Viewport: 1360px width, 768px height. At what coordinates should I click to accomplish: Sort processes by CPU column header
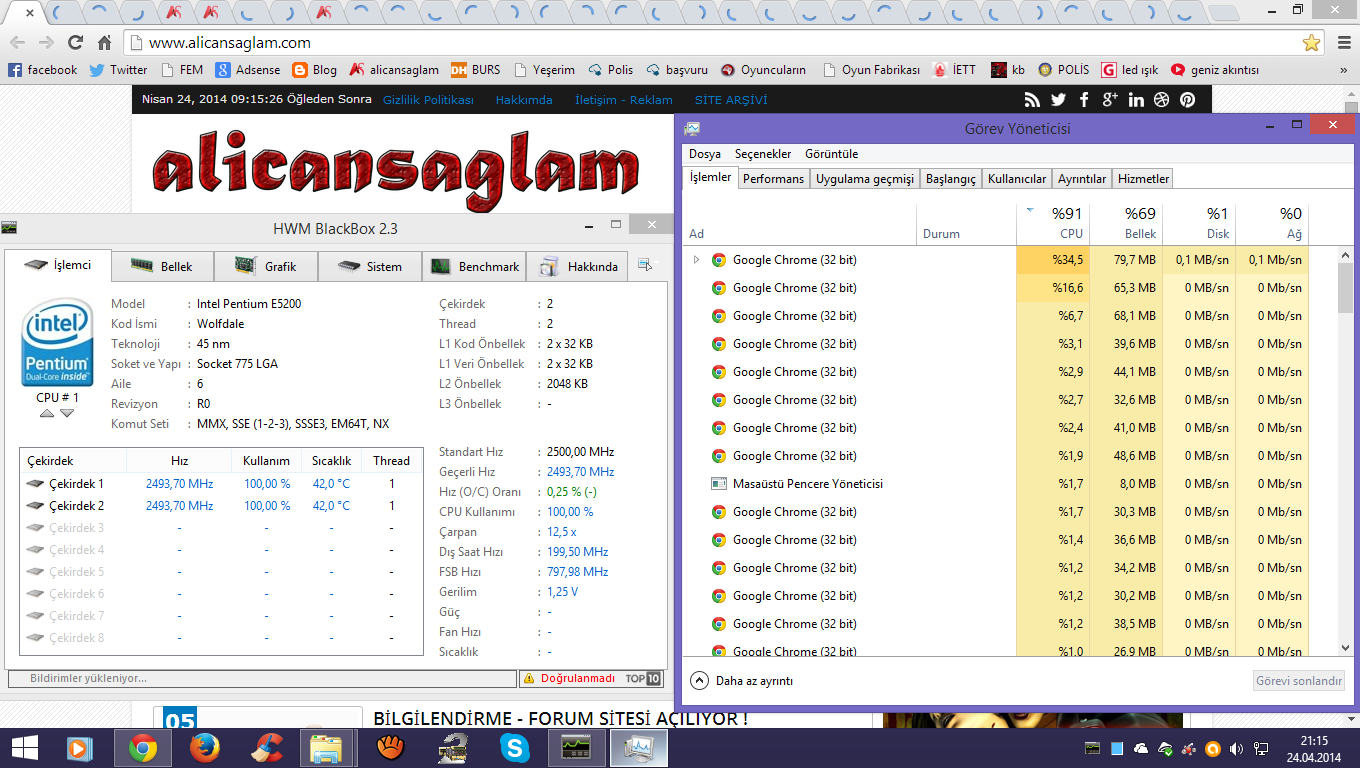click(x=1053, y=224)
